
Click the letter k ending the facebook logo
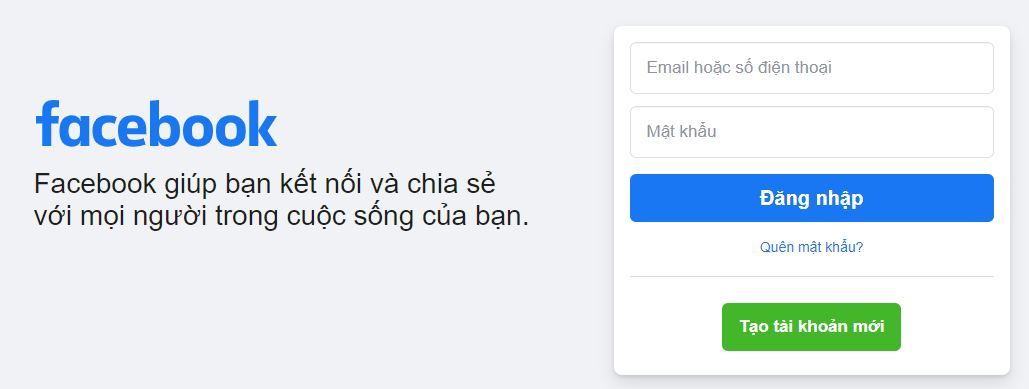click(262, 123)
